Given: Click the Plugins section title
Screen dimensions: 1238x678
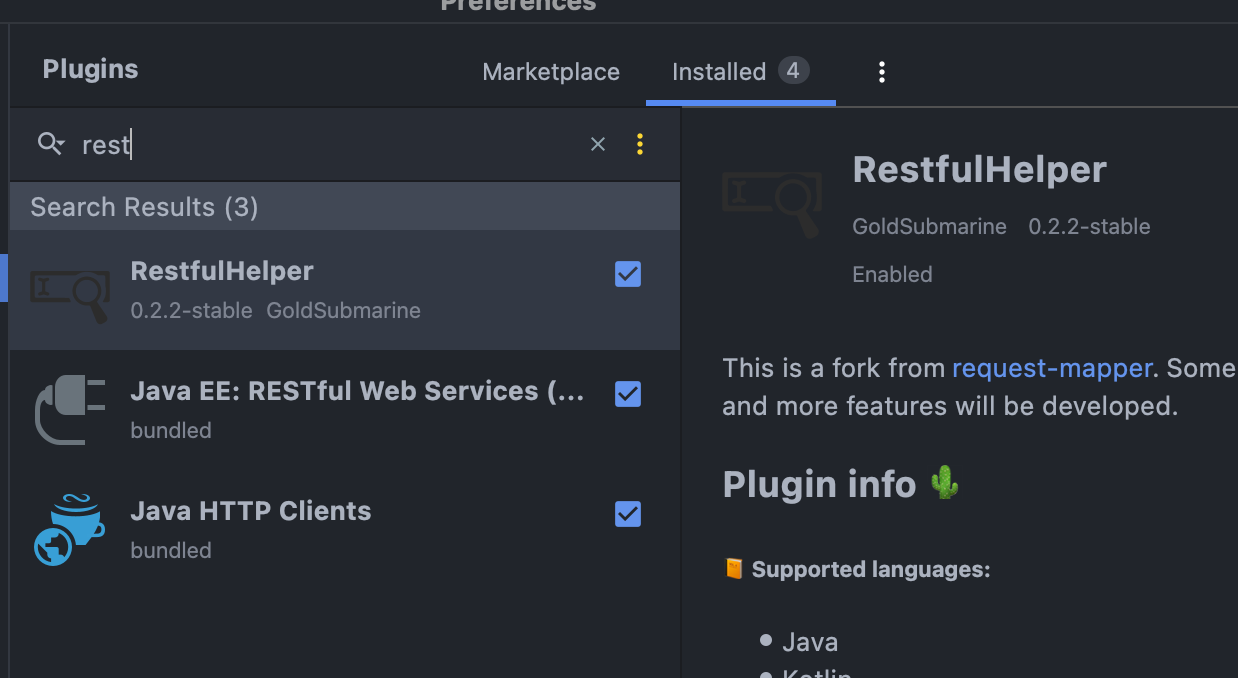Looking at the screenshot, I should tap(90, 69).
